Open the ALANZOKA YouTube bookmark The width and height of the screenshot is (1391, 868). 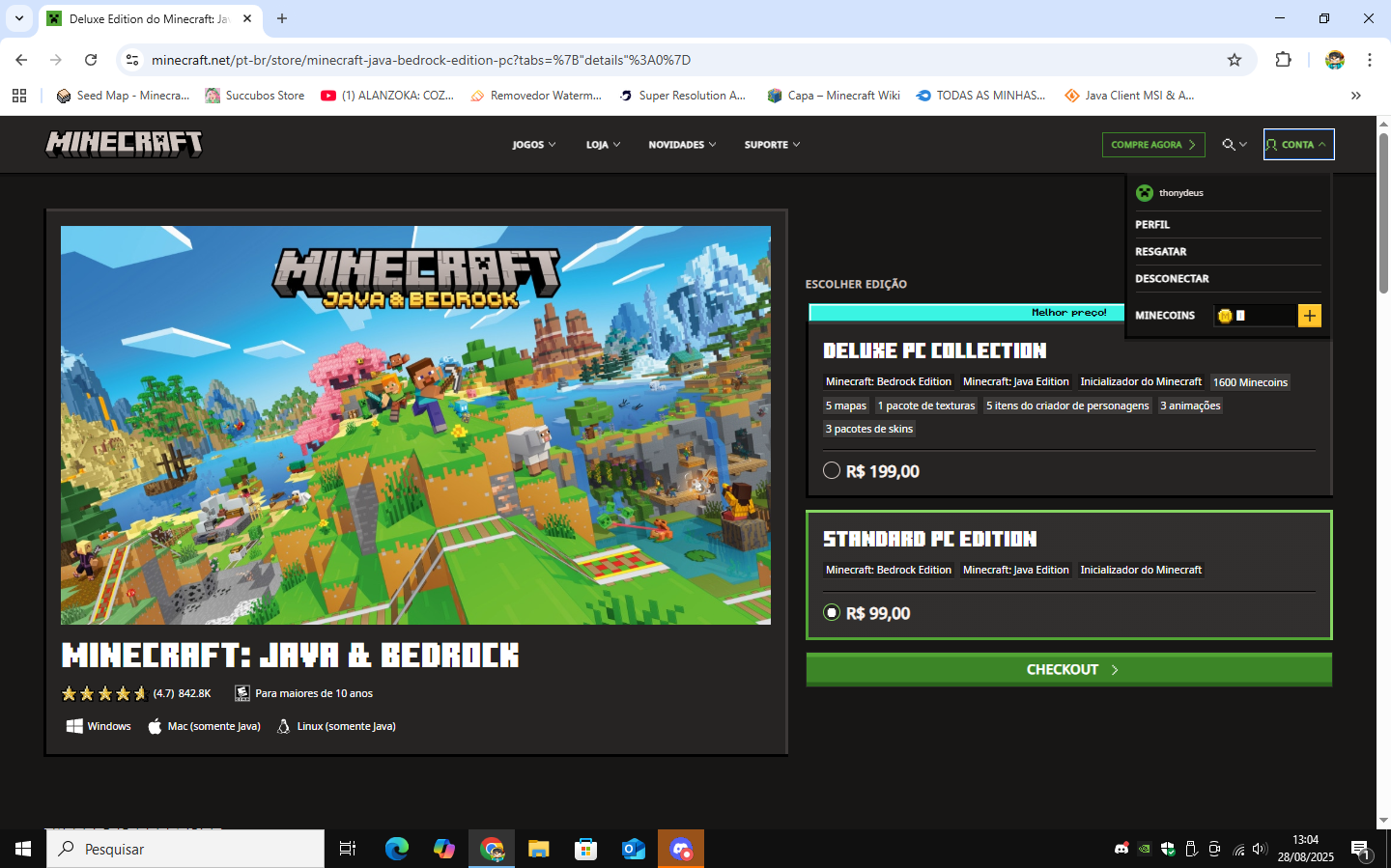coord(387,96)
